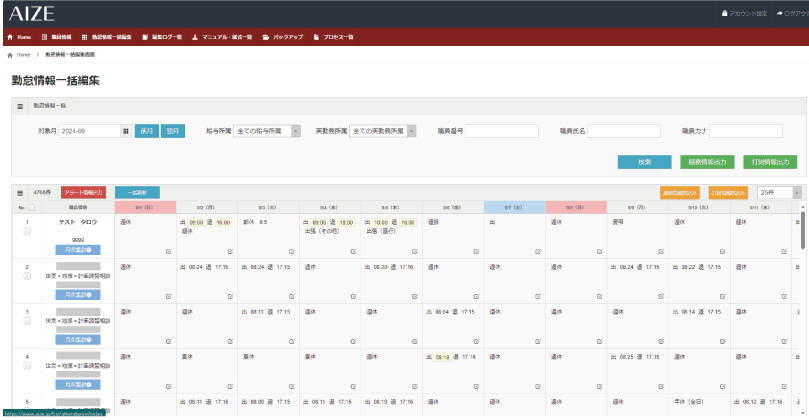Open the edit icon in row 1's 9/1 cell
This screenshot has width=809, height=420.
(169, 250)
